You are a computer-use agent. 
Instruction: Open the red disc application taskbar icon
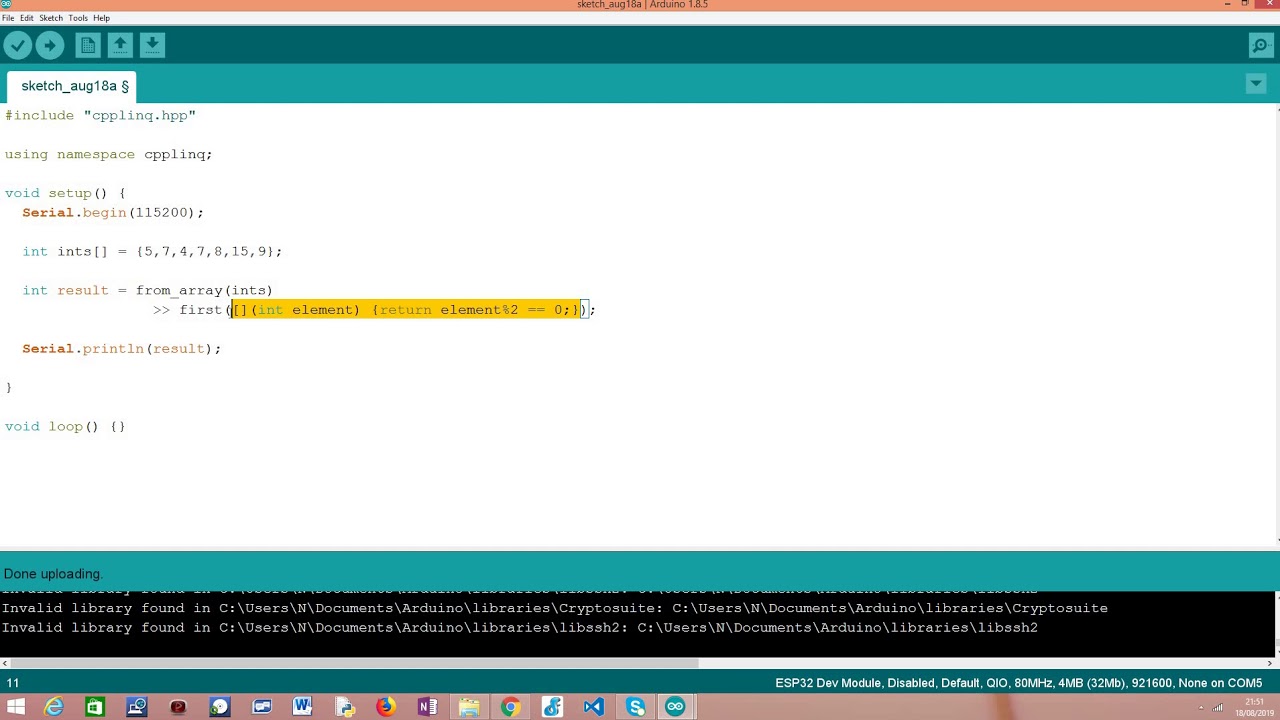[178, 707]
